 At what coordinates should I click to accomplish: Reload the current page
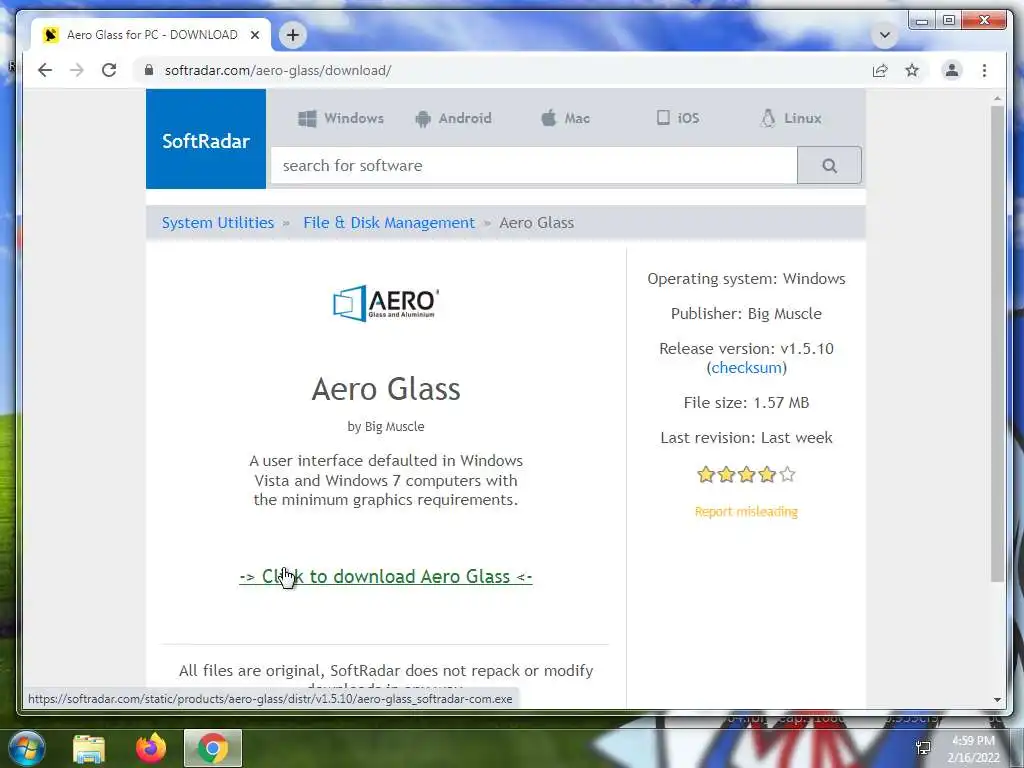tap(109, 70)
